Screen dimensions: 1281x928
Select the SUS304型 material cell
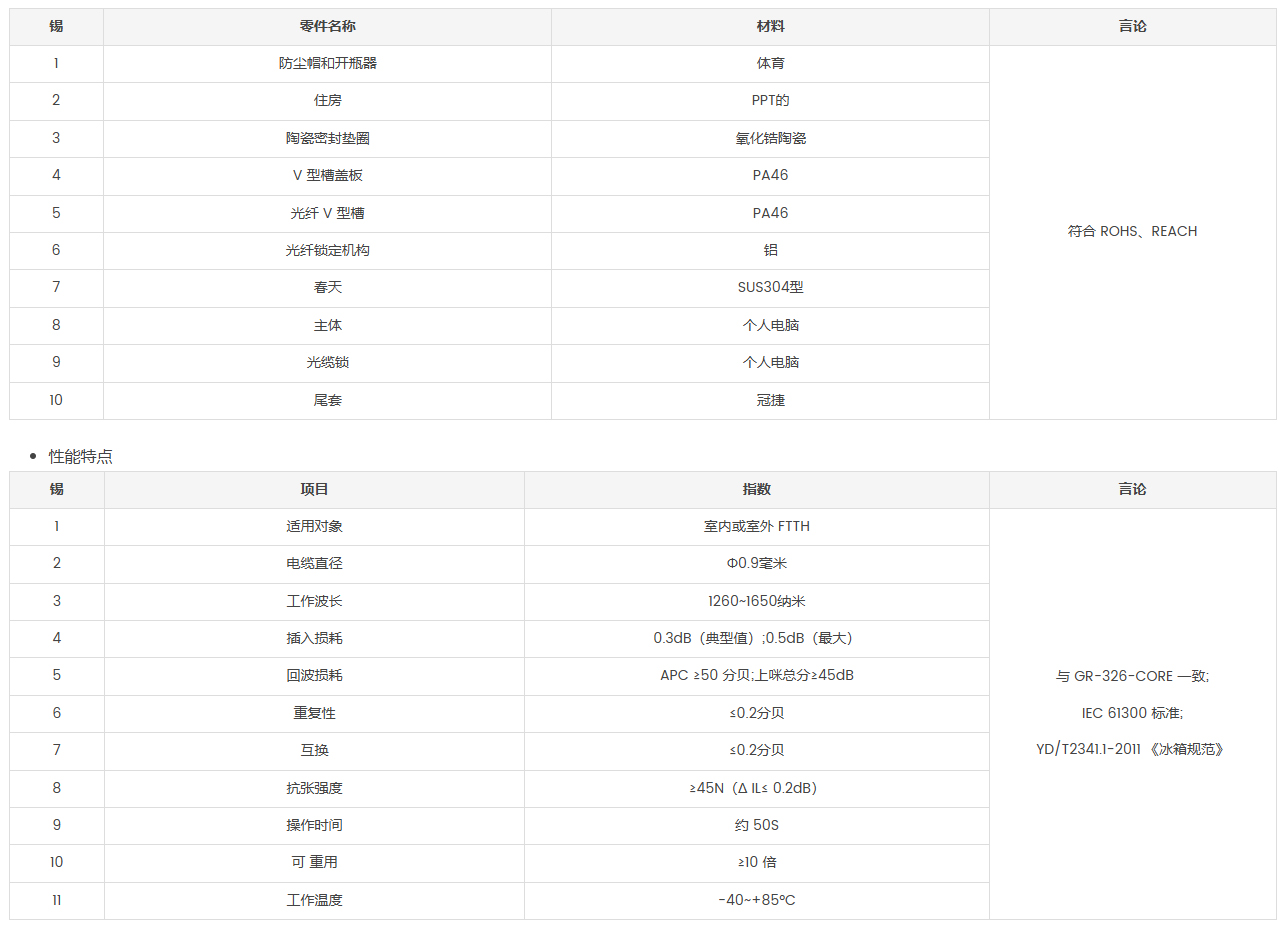pos(770,287)
